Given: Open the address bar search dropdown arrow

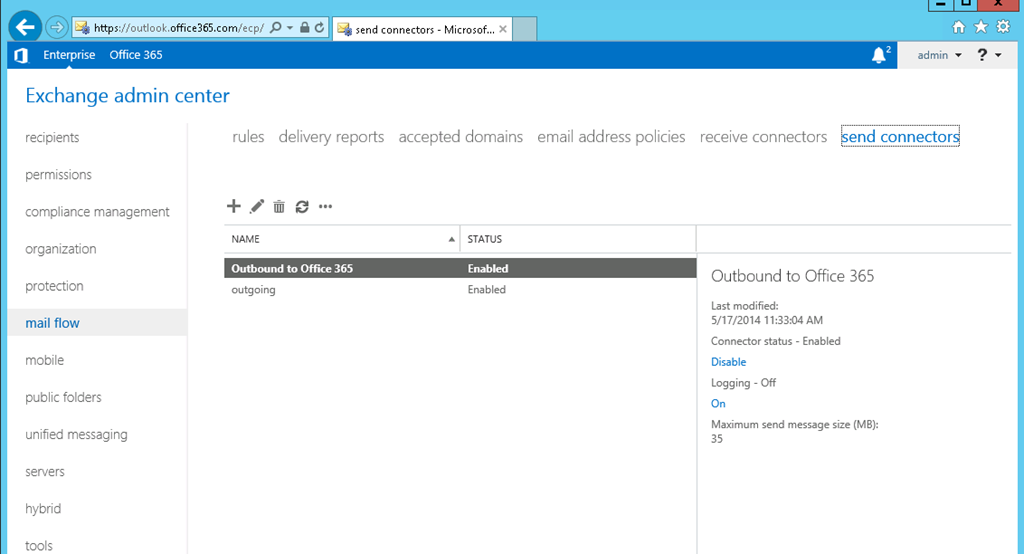Looking at the screenshot, I should (290, 27).
